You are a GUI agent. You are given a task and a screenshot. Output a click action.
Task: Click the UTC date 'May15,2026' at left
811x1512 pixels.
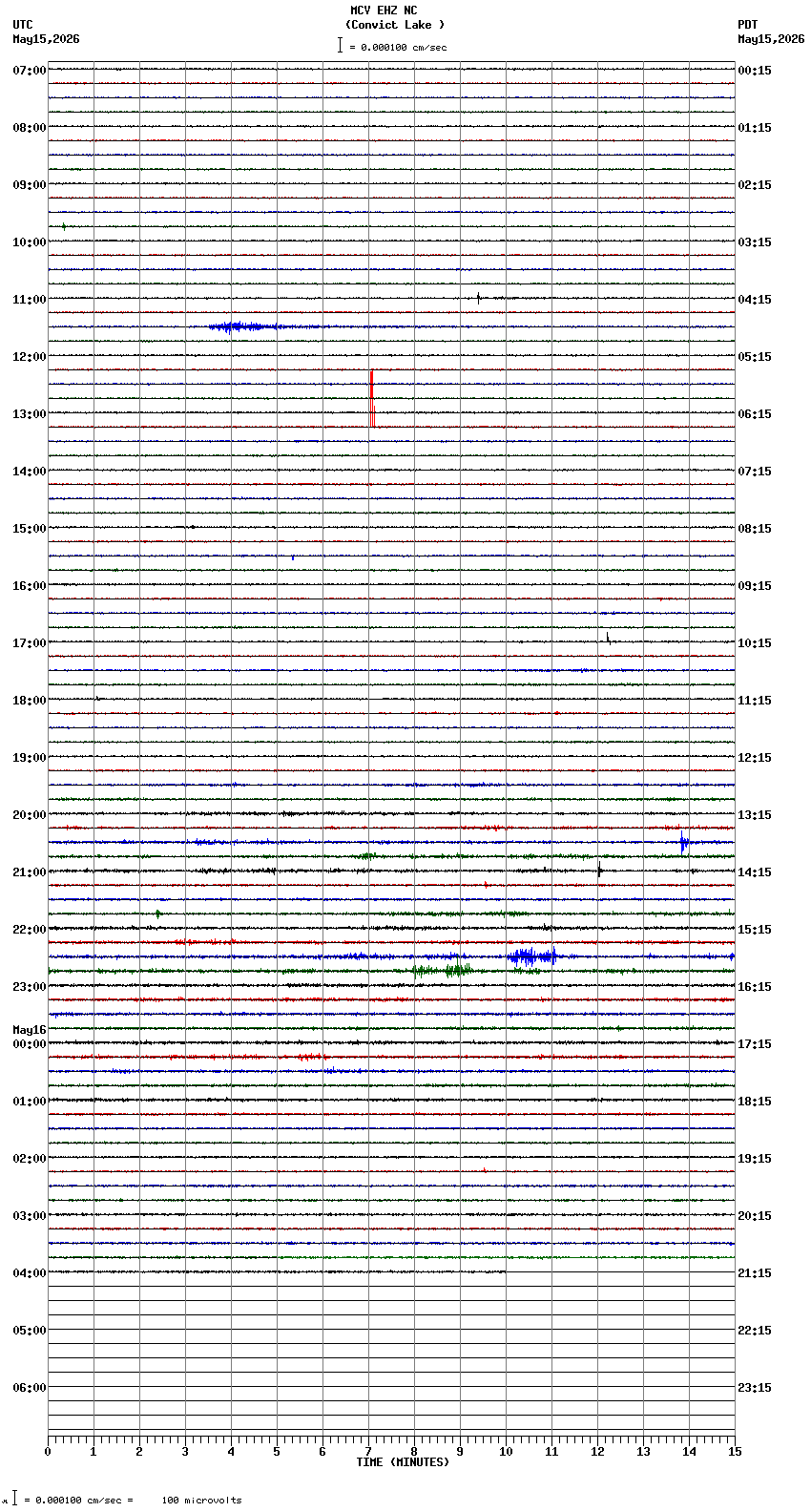coord(46,39)
